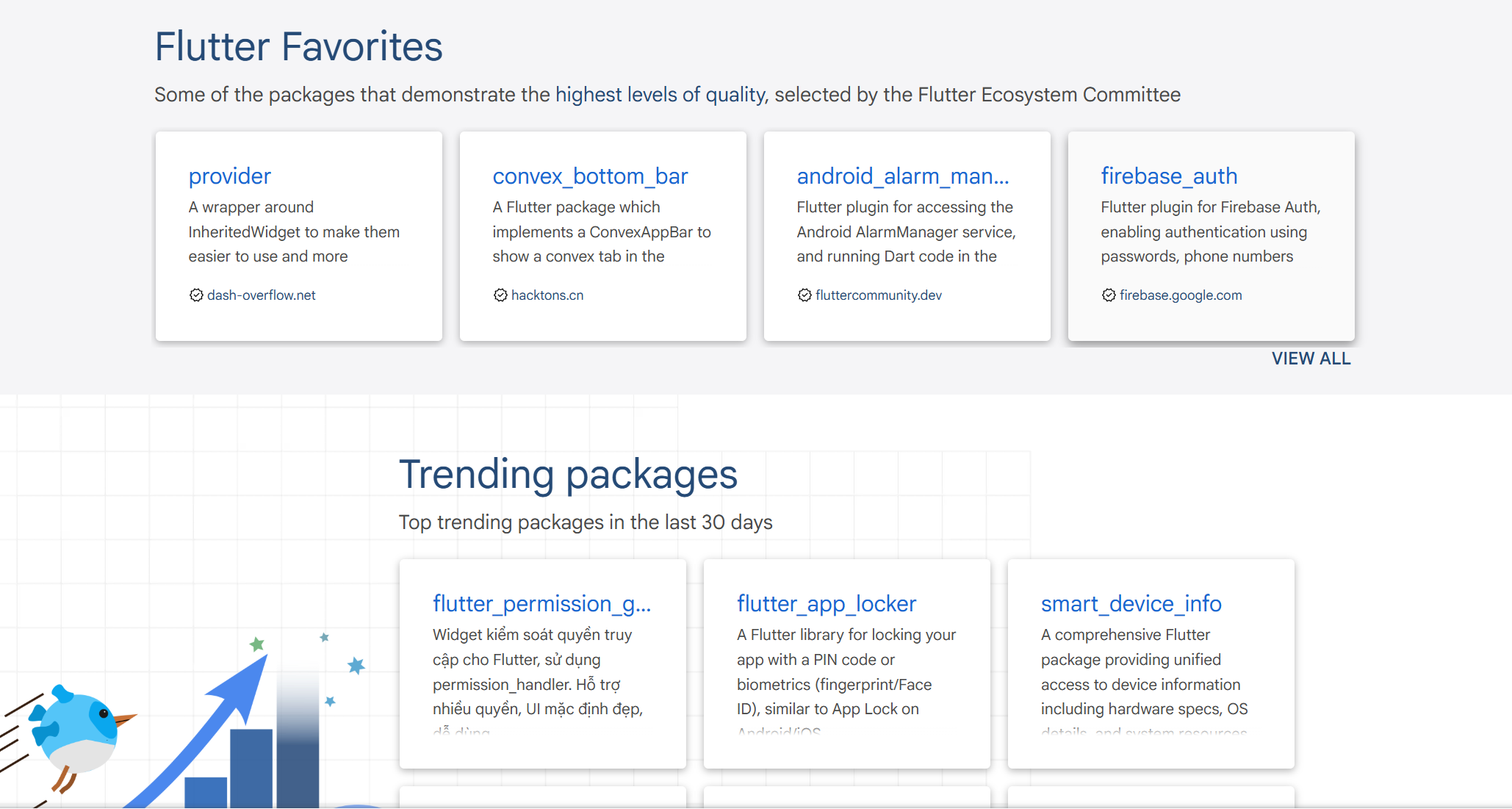Screen dimensions: 1512x809
Task: Visit the firebase.google.com publisher link
Action: click(1180, 295)
